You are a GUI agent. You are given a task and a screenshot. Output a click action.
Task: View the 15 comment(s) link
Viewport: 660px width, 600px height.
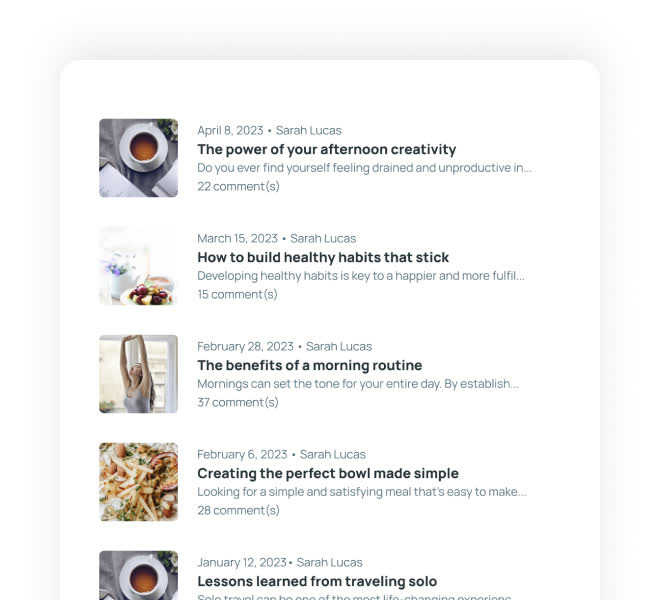pyautogui.click(x=237, y=294)
